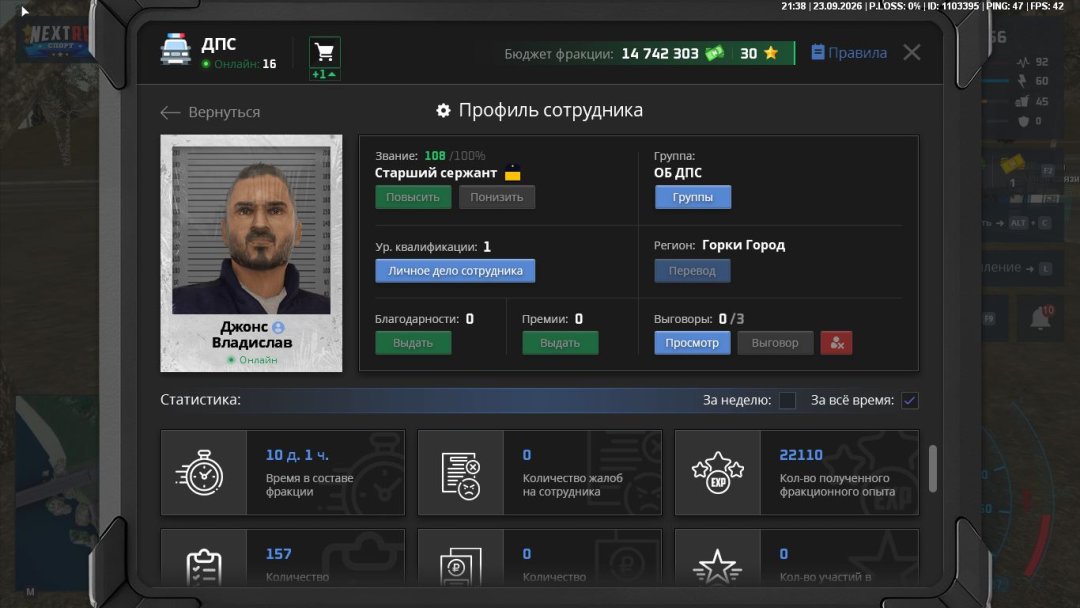Click the red dismiss employee icon button
1080x608 pixels.
tap(836, 343)
